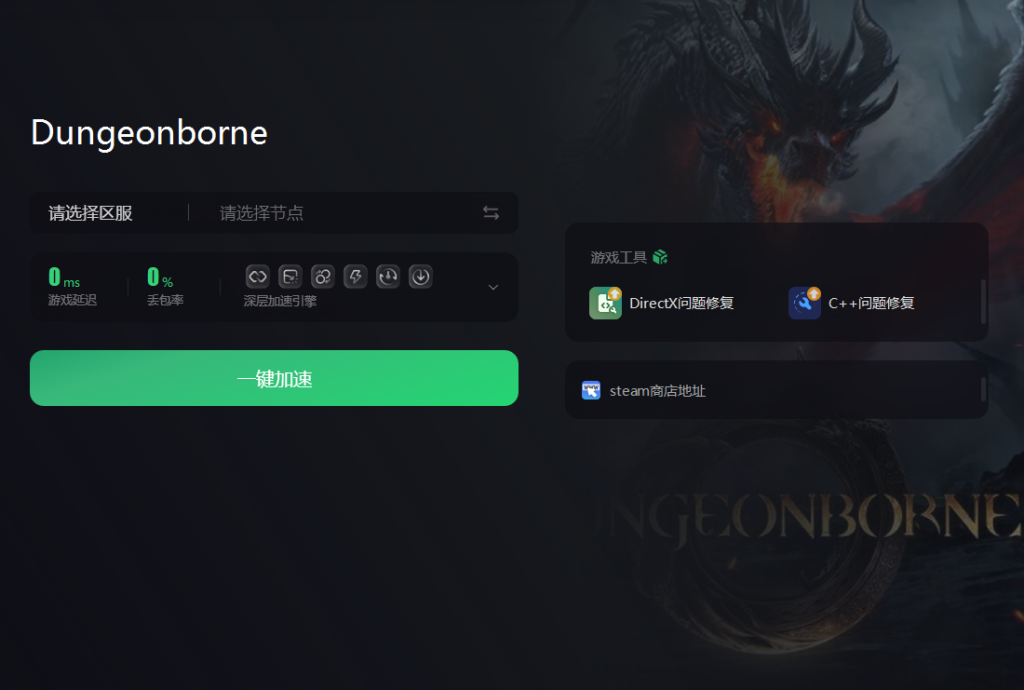Click the 一键加速 green button
Image resolution: width=1024 pixels, height=690 pixels.
[x=274, y=378]
